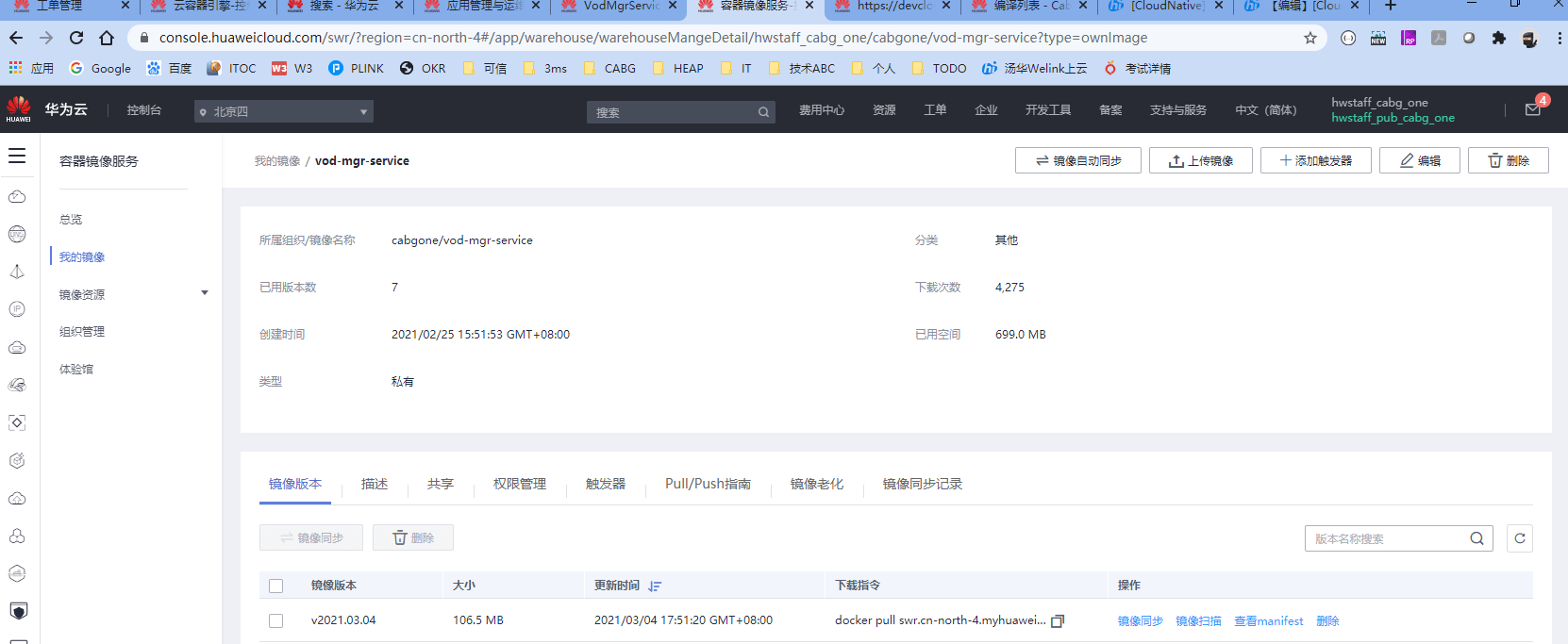1568x644 pixels.
Task: Click 我的镜像 breadcrumb link
Action: [277, 161]
